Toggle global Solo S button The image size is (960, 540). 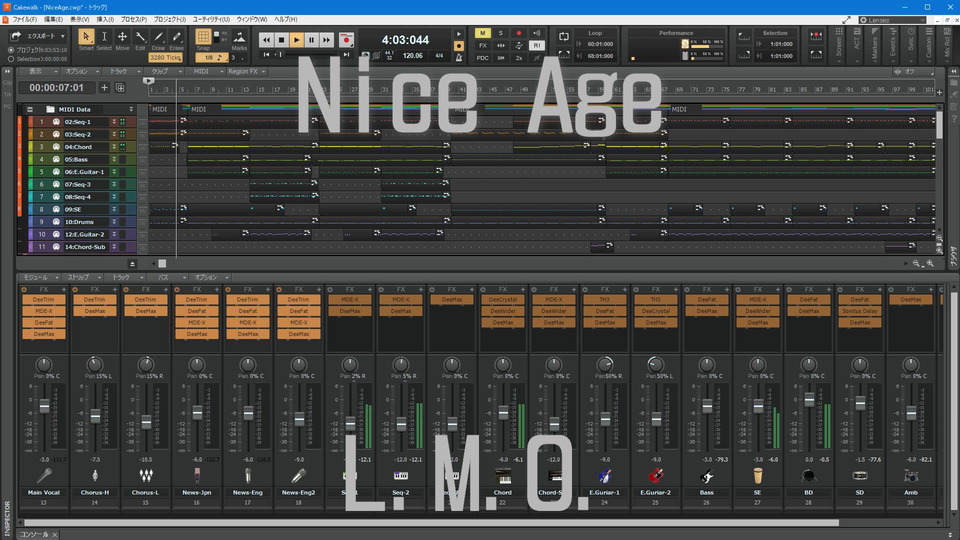[500, 33]
